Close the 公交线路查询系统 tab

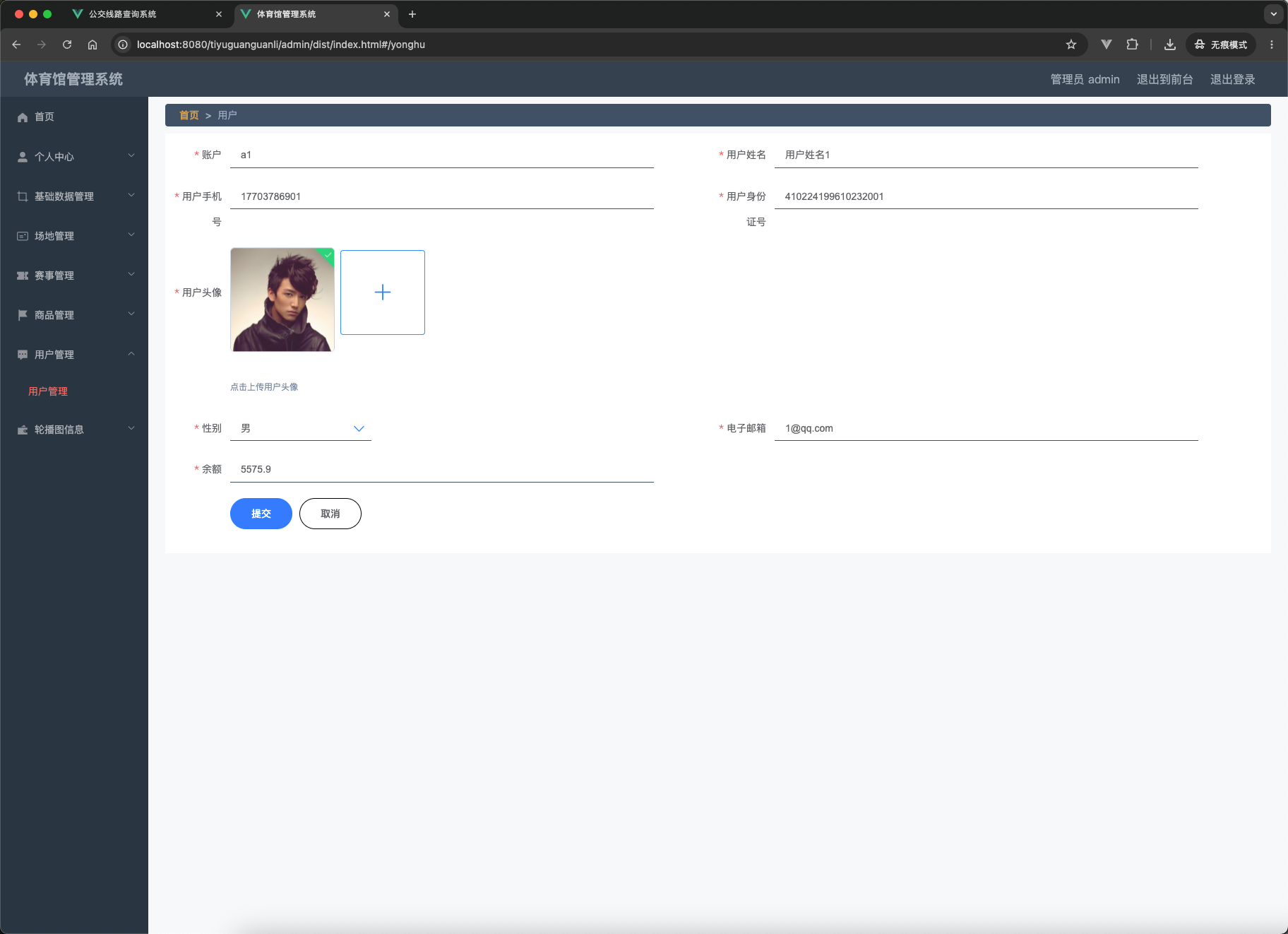219,14
